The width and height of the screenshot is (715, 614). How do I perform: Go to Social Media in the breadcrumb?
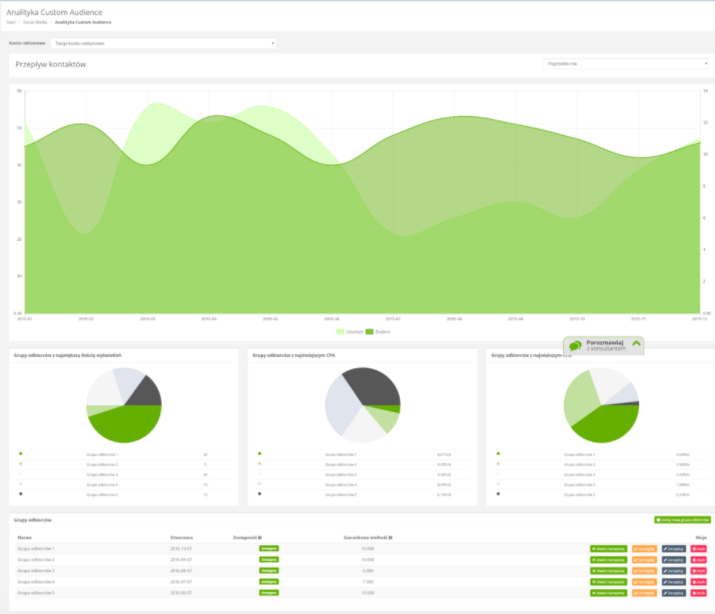[35, 21]
